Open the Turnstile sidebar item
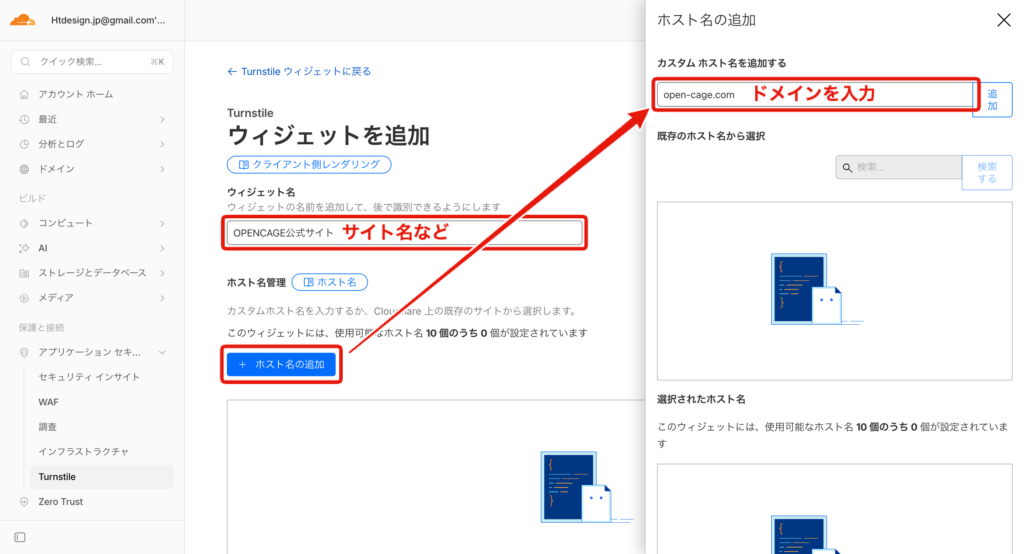Viewport: 1024px width, 554px height. tap(57, 477)
